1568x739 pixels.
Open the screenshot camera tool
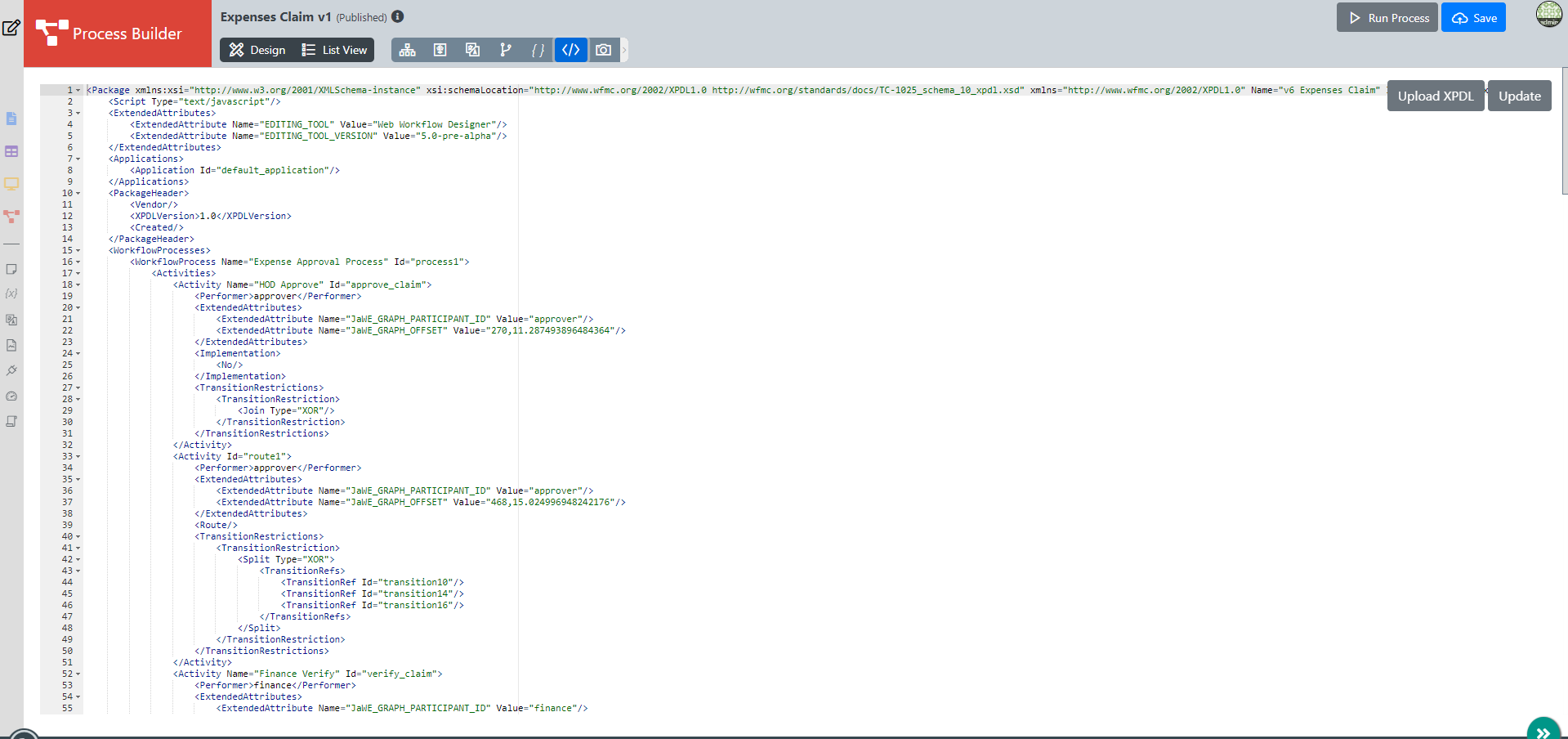click(x=603, y=50)
